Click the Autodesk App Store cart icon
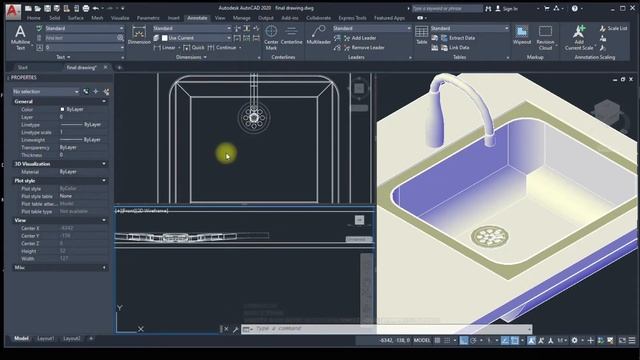640x360 pixels. [547, 8]
